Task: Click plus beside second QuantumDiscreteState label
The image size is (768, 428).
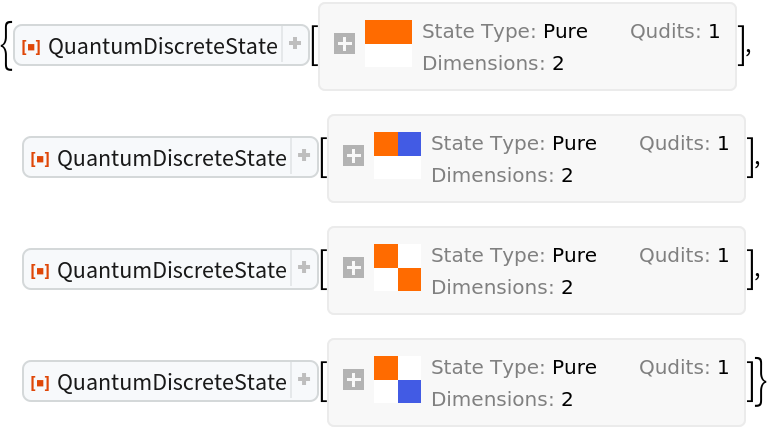Action: click(x=304, y=156)
